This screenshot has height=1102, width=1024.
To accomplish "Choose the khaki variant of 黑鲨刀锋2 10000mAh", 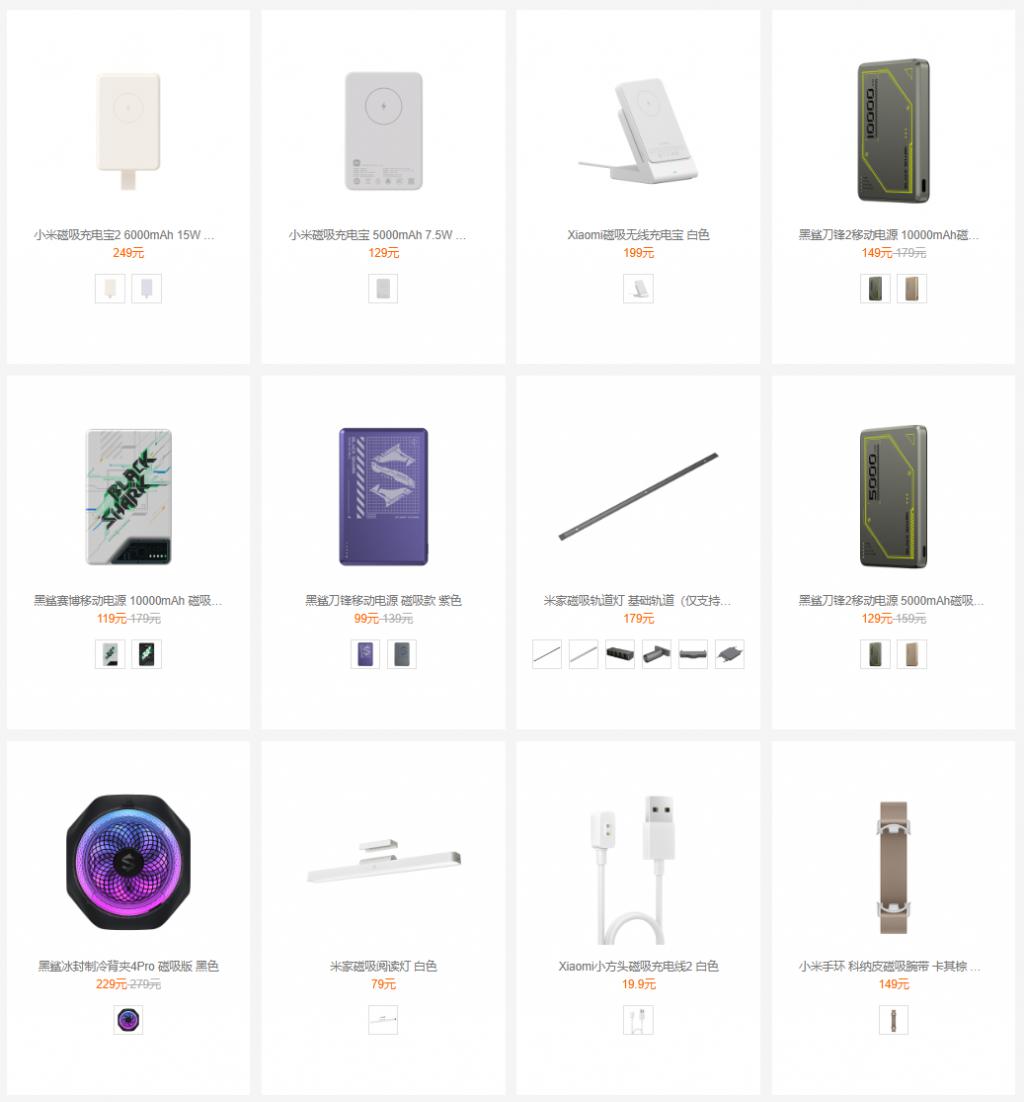I will pos(912,288).
